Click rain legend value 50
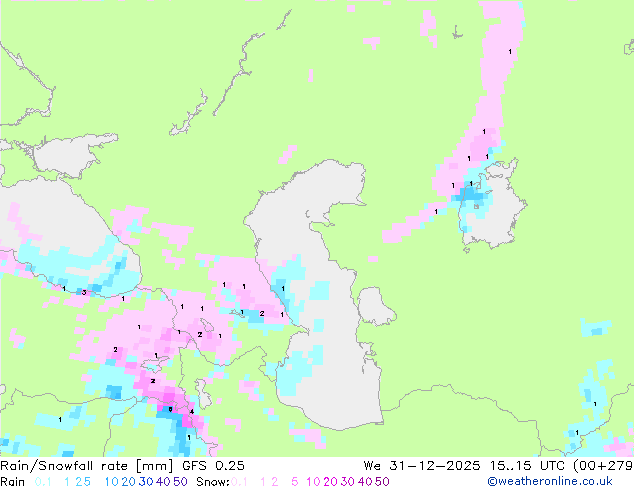Viewport: 634px width, 490px height. (180, 482)
